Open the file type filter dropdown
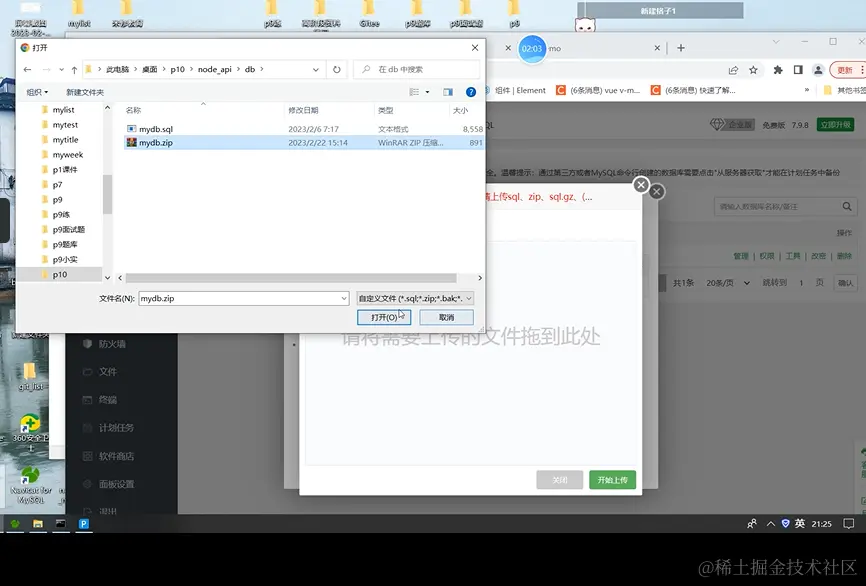This screenshot has height=586, width=866. pyautogui.click(x=415, y=298)
